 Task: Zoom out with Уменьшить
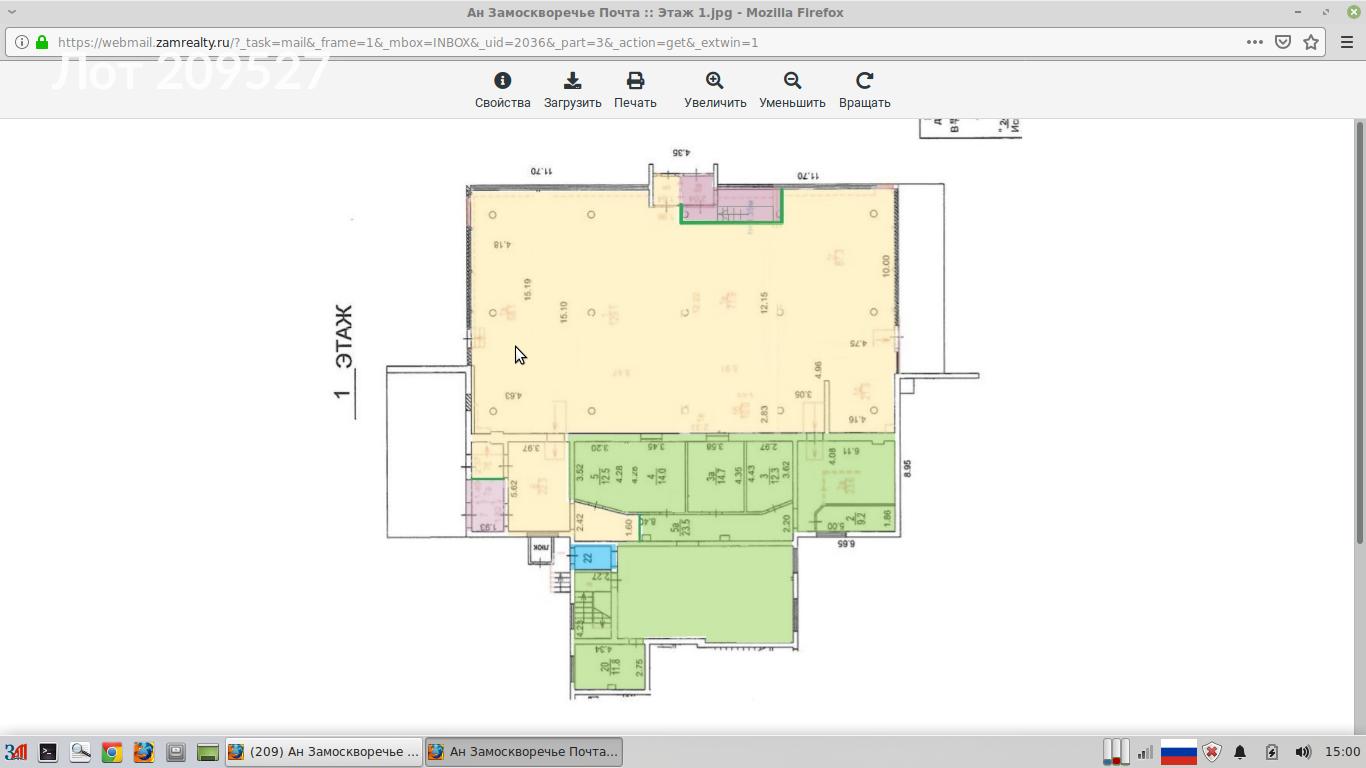pos(792,90)
